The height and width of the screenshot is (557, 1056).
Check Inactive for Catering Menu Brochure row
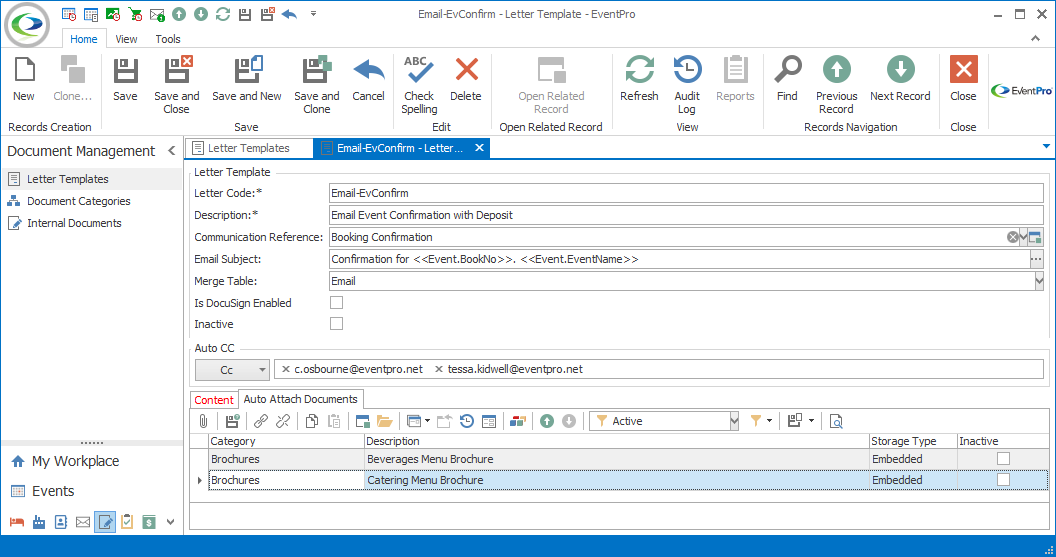tap(1003, 480)
